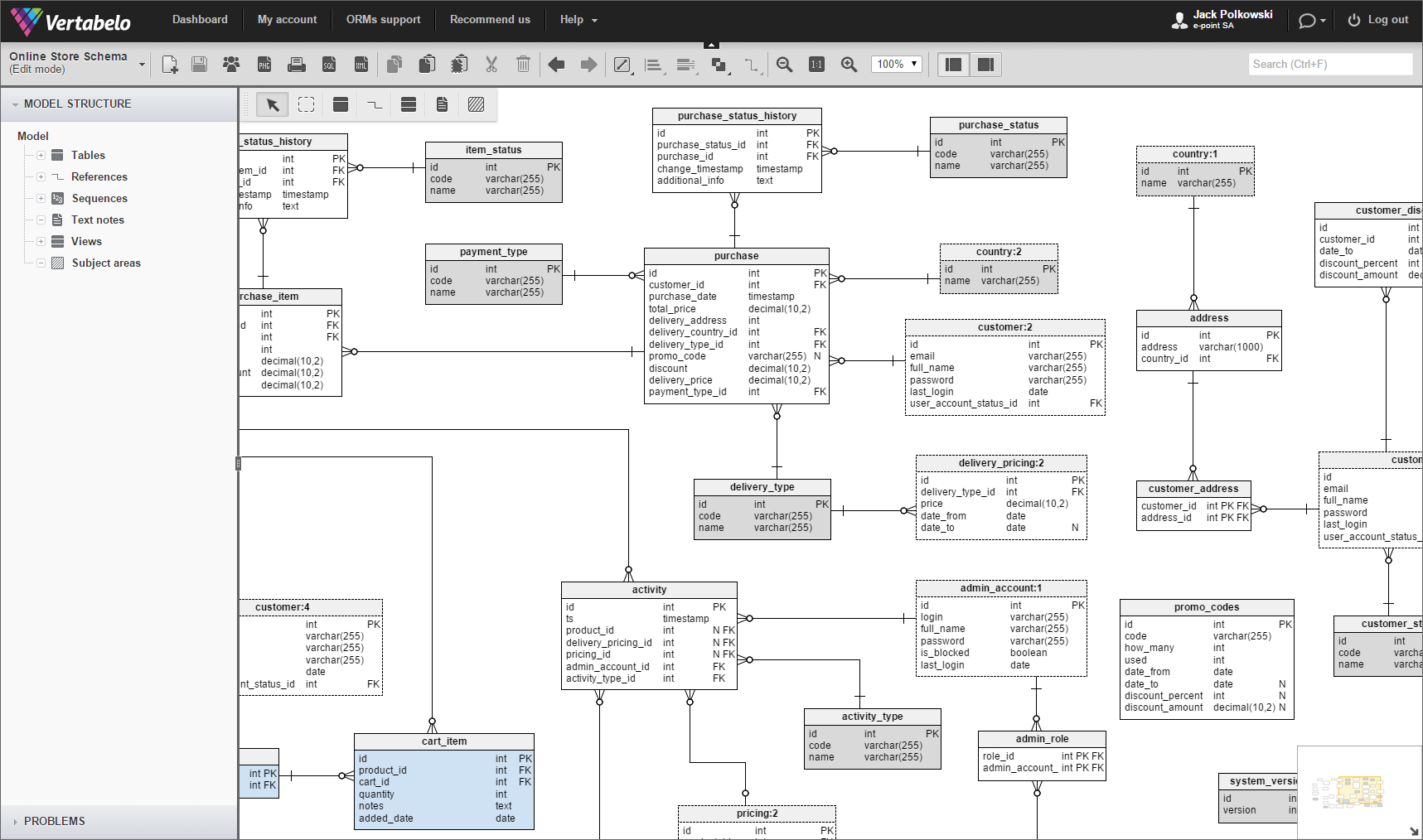Open the arrange order layers dropdown

click(720, 65)
